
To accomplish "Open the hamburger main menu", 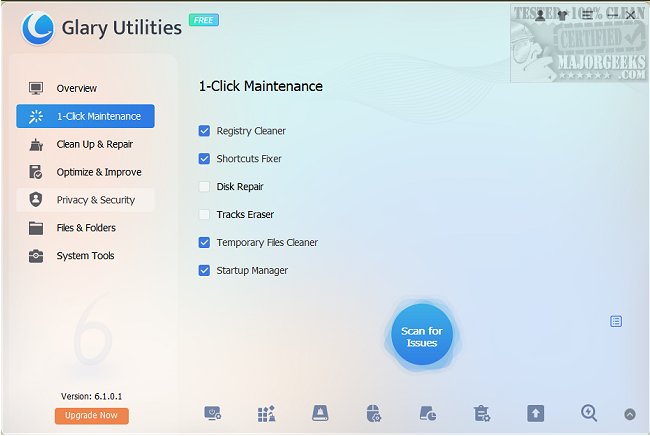I will click(x=586, y=16).
